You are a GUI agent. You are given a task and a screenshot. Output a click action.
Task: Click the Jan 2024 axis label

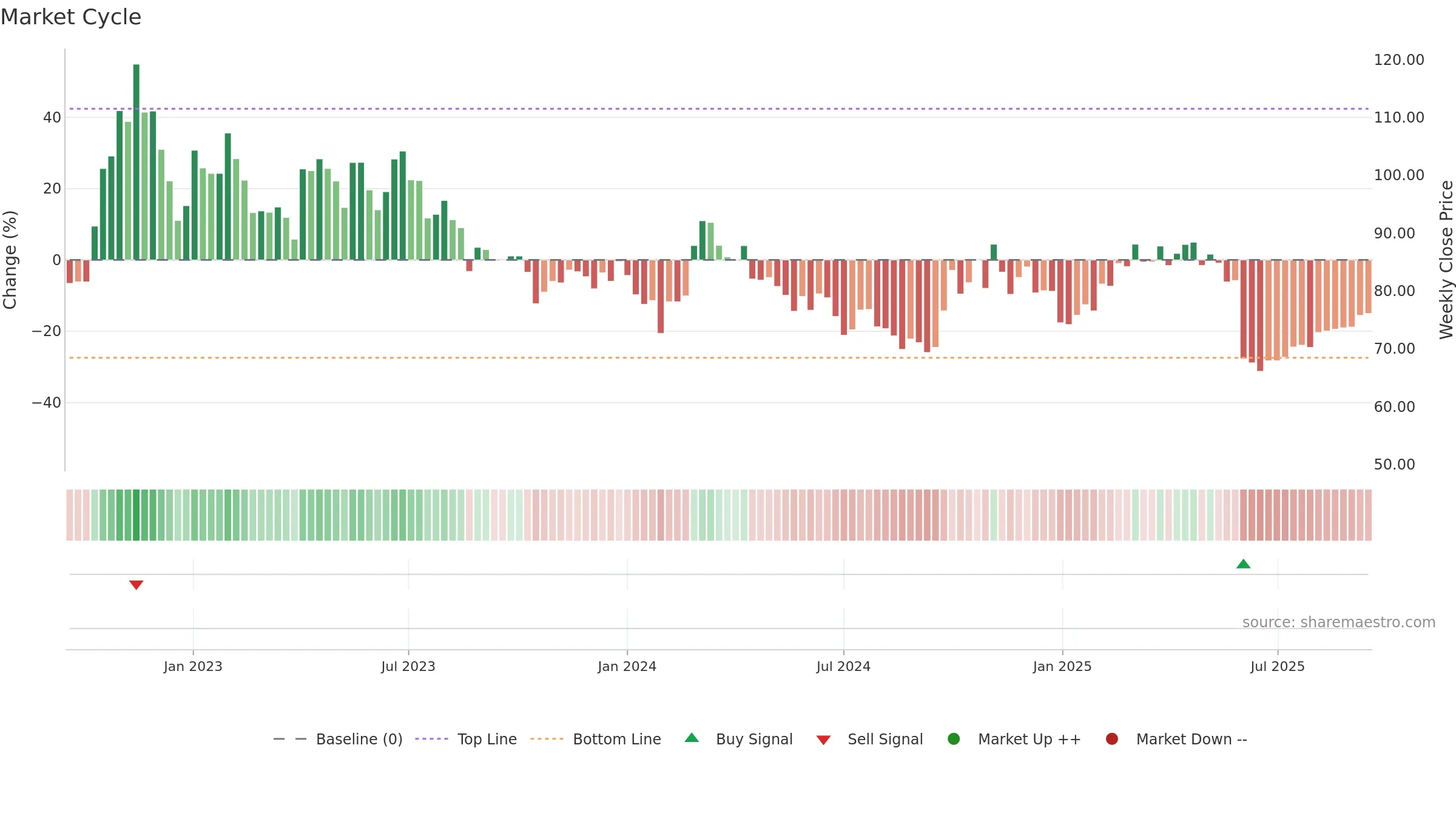(x=627, y=666)
